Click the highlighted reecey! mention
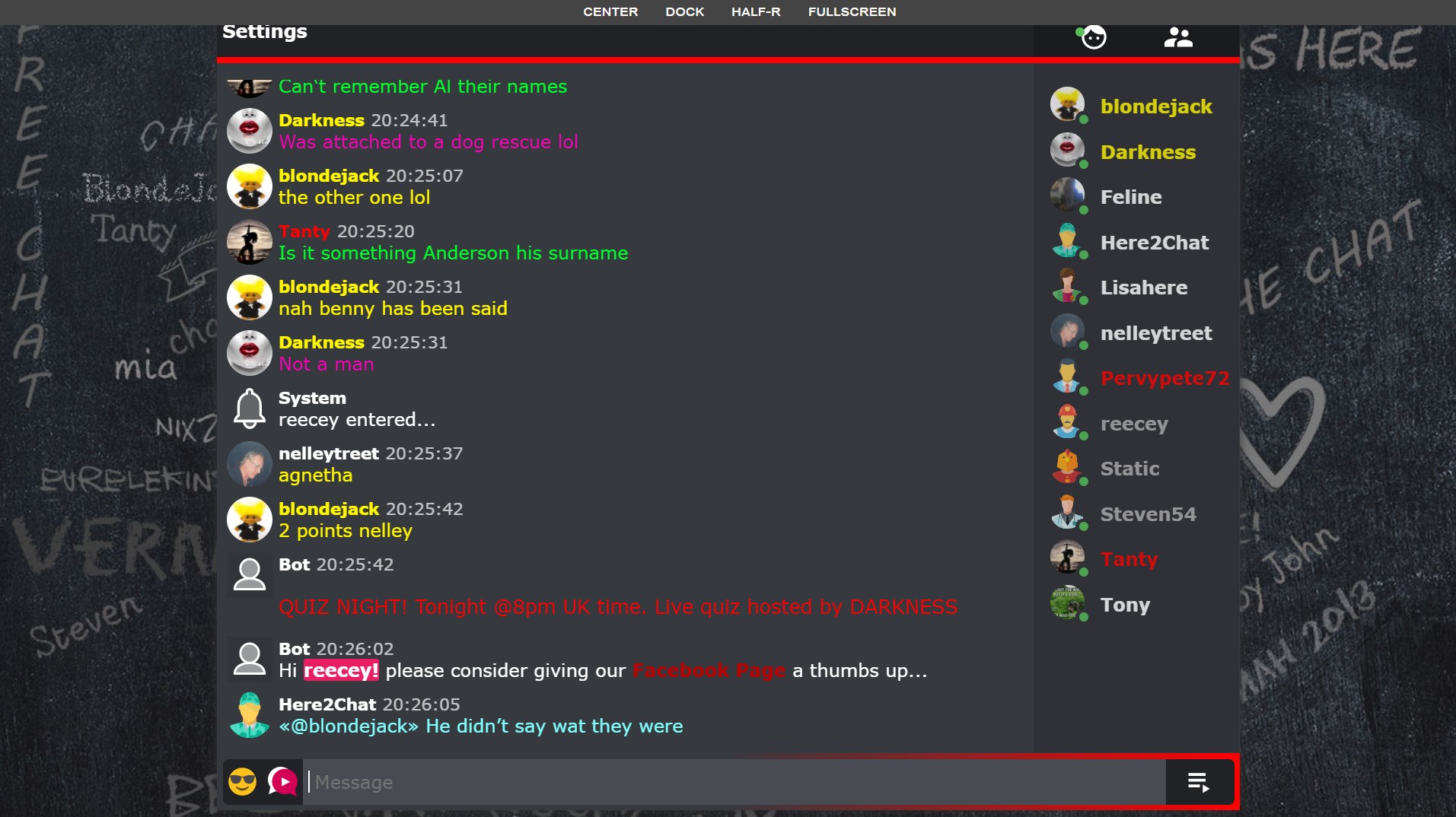 coord(341,671)
